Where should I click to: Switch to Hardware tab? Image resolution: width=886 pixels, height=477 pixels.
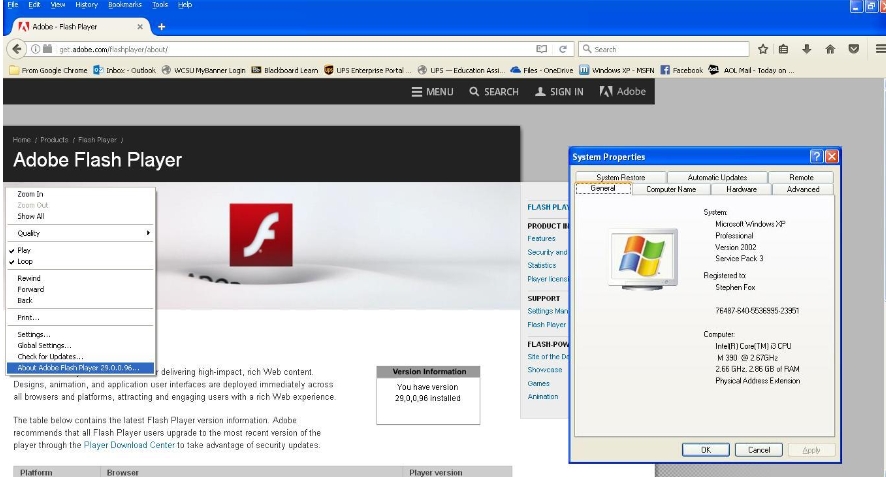point(741,189)
